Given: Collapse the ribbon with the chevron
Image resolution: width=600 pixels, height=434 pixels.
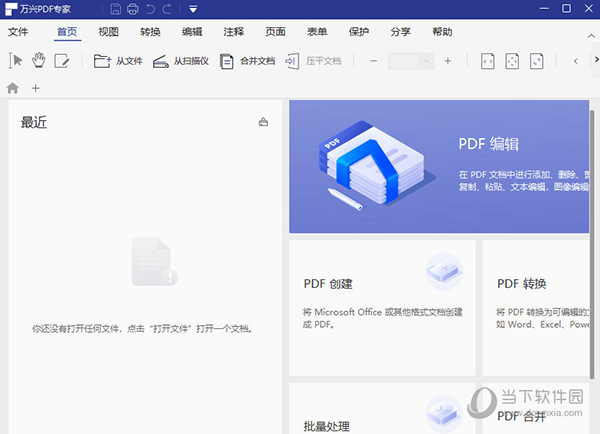Looking at the screenshot, I should [x=591, y=36].
